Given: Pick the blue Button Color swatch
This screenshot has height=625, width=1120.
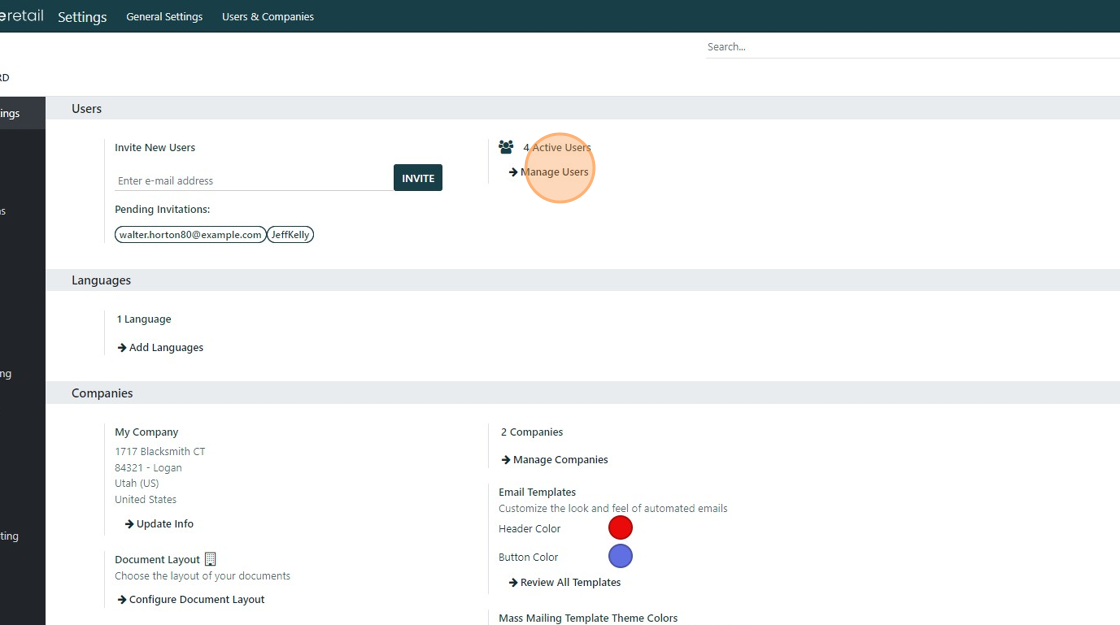Looking at the screenshot, I should 620,556.
